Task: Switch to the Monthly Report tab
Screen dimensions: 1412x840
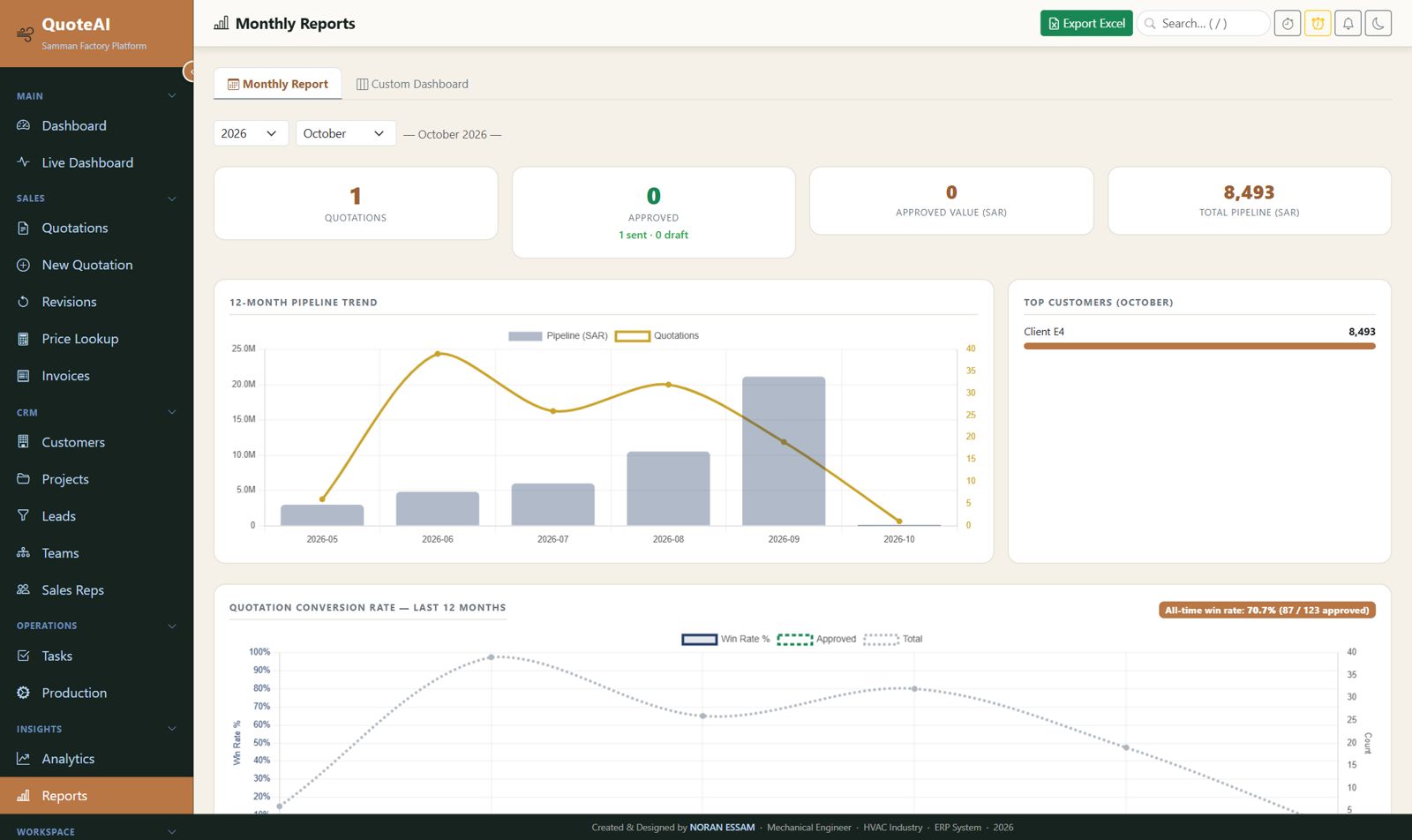Action: pos(278,84)
